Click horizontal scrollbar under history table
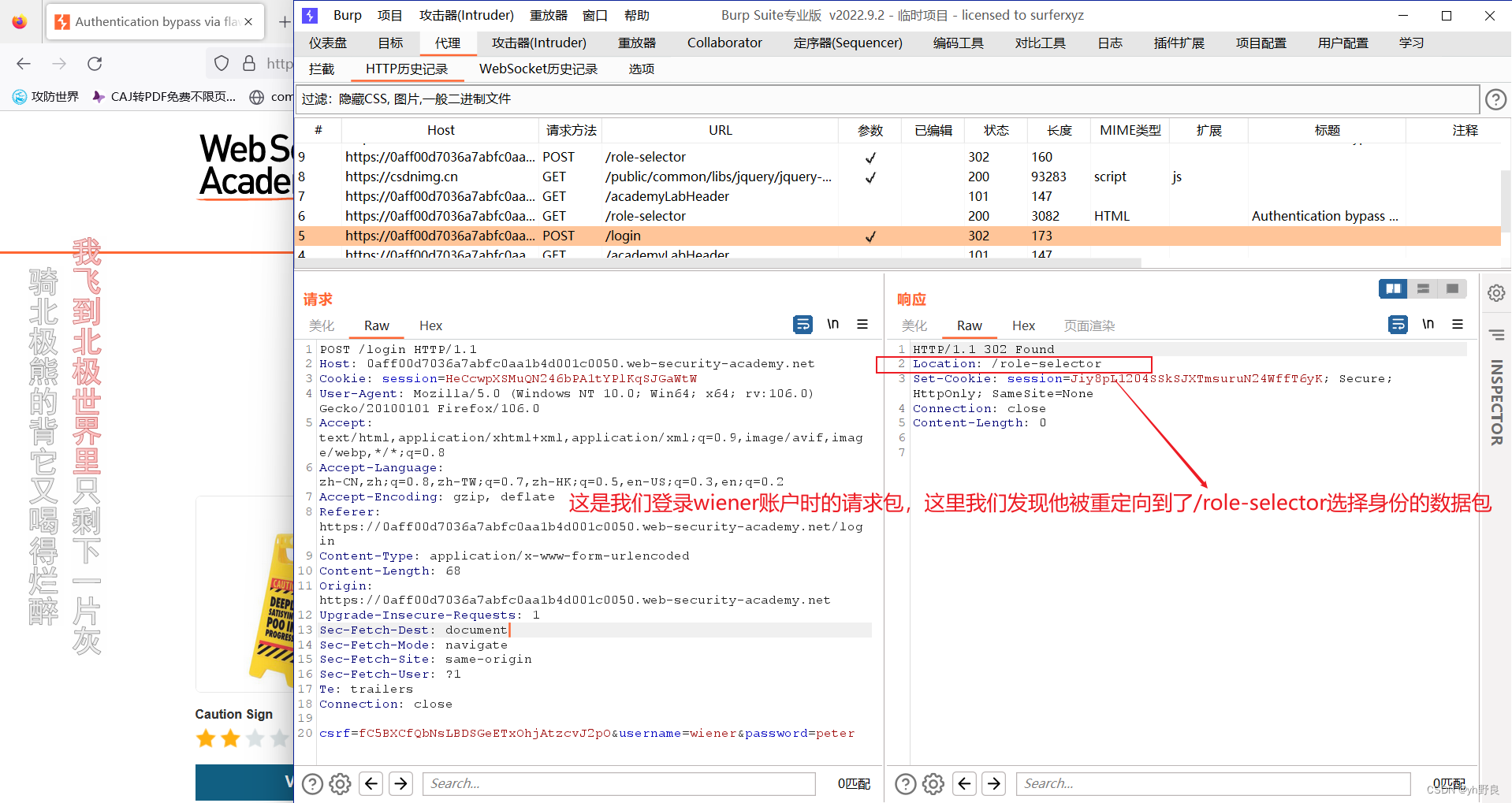1512x803 pixels. point(718,263)
